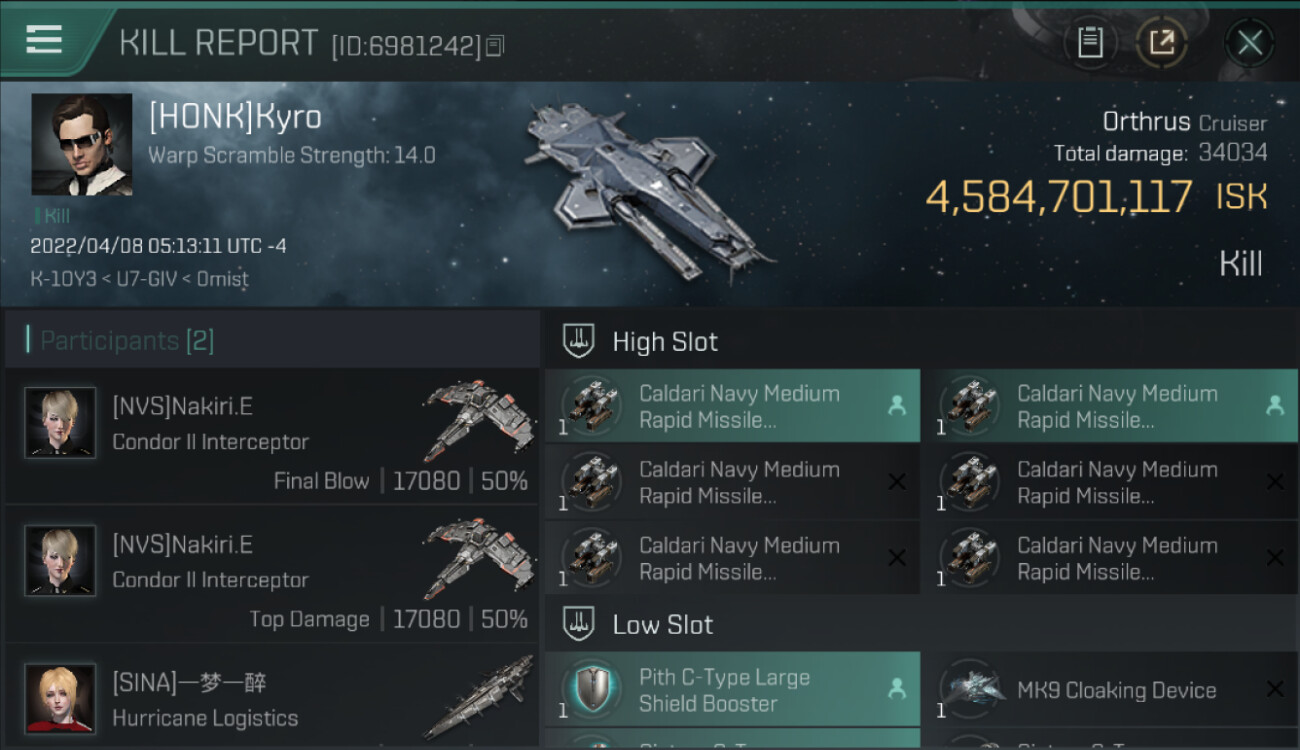The width and height of the screenshot is (1300, 750).
Task: Close the kill report window
Action: 1249,43
